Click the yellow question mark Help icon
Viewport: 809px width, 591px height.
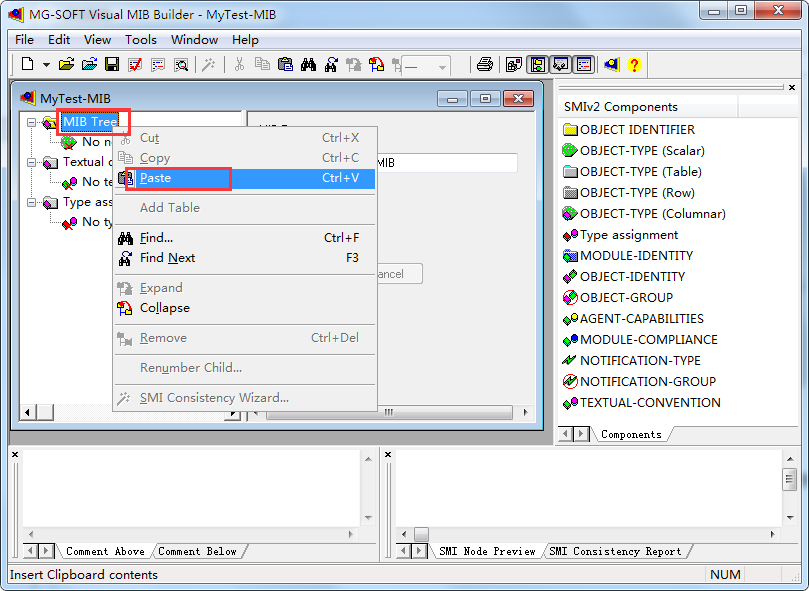[x=634, y=65]
